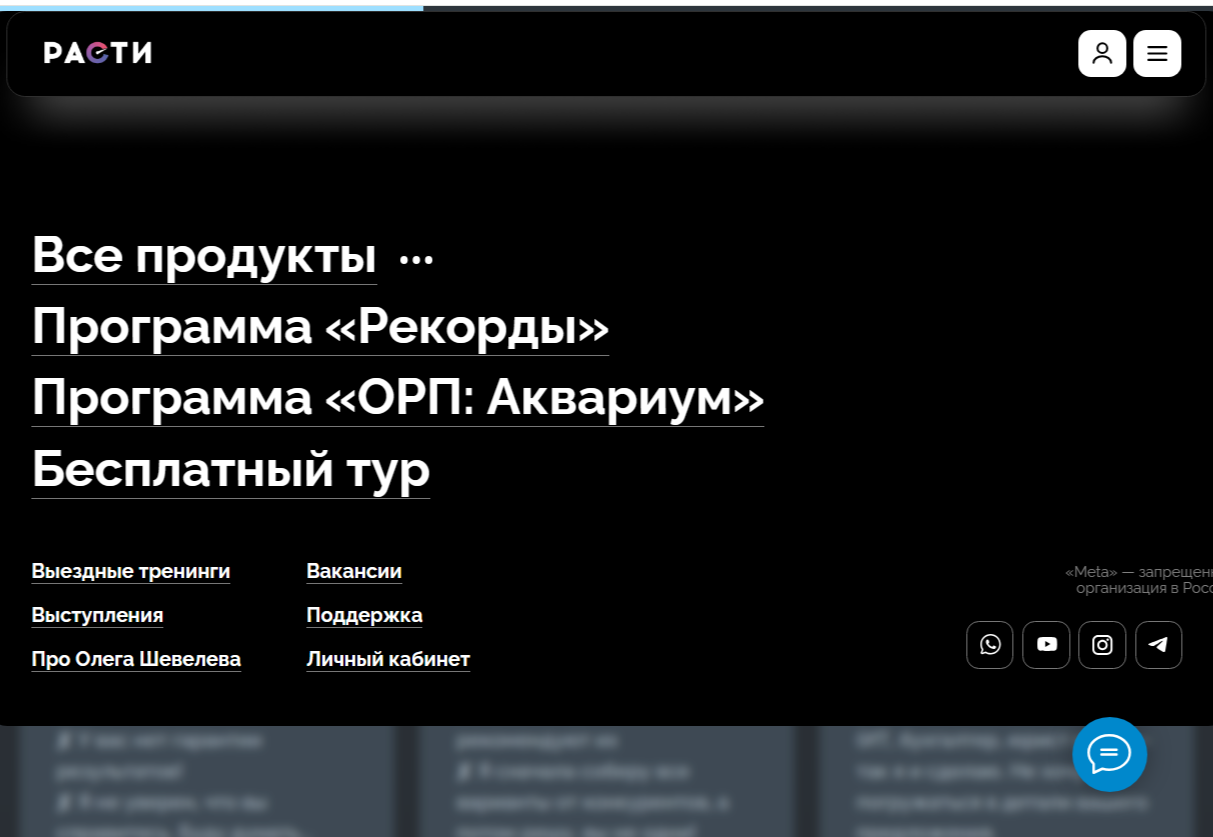Open Программа «Рекорды» menu item

(320, 326)
